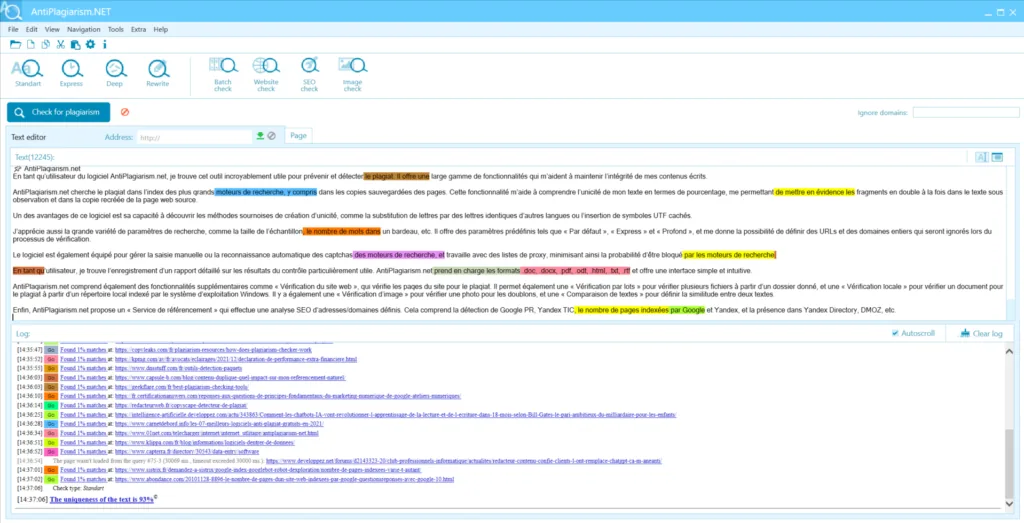The height and width of the screenshot is (523, 1024).
Task: Switch to the Text editor tab
Action: click(29, 137)
